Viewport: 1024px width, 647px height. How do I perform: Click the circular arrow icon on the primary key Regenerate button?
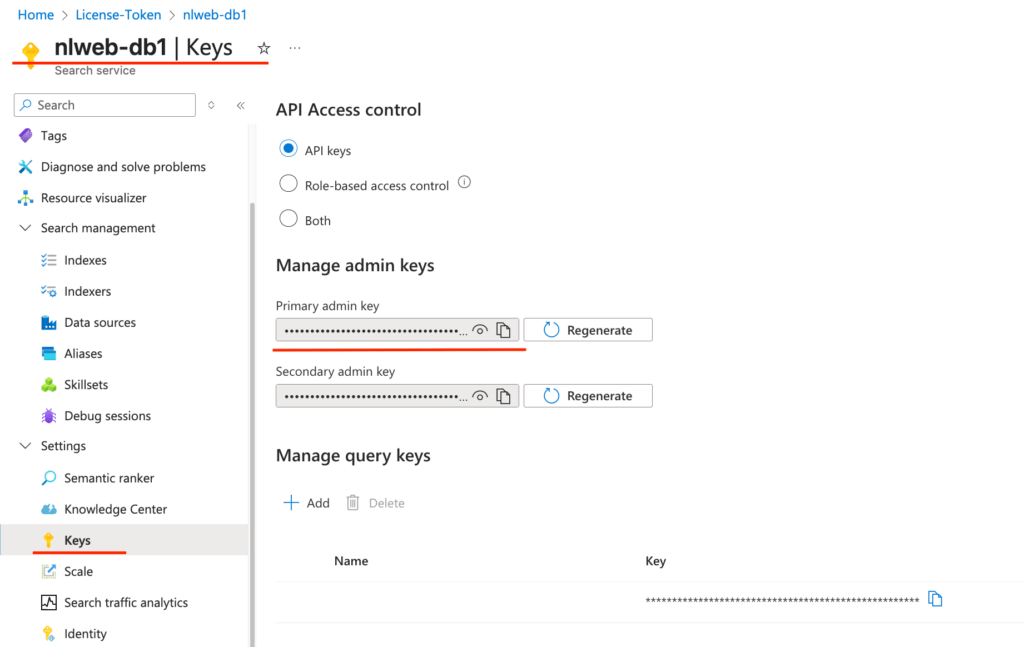(x=552, y=330)
